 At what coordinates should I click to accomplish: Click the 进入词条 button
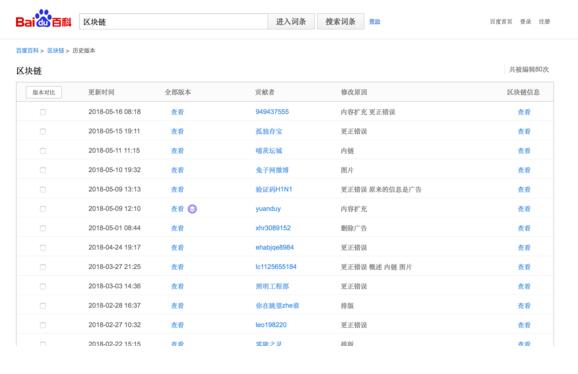291,22
